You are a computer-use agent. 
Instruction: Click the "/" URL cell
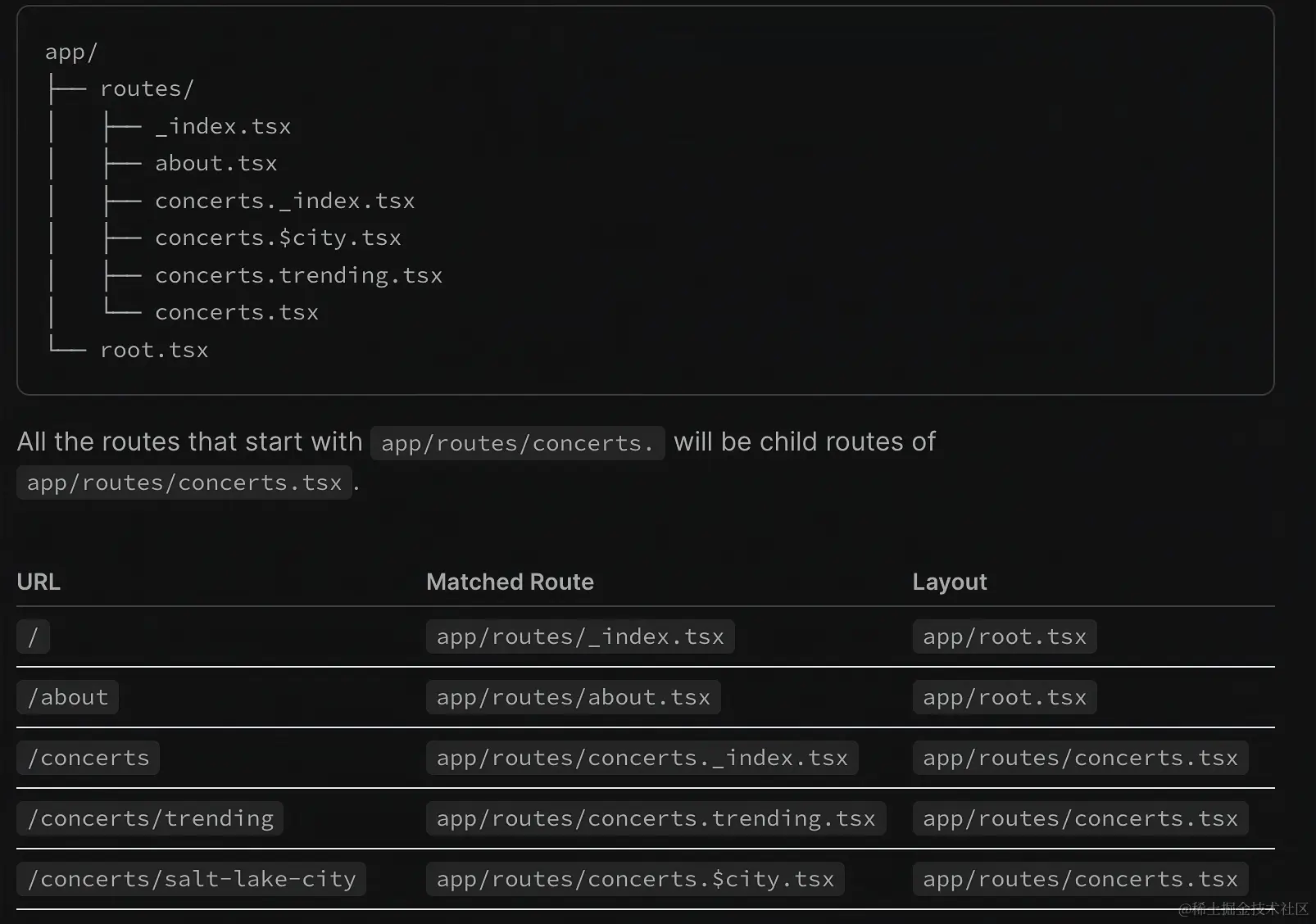tap(34, 636)
